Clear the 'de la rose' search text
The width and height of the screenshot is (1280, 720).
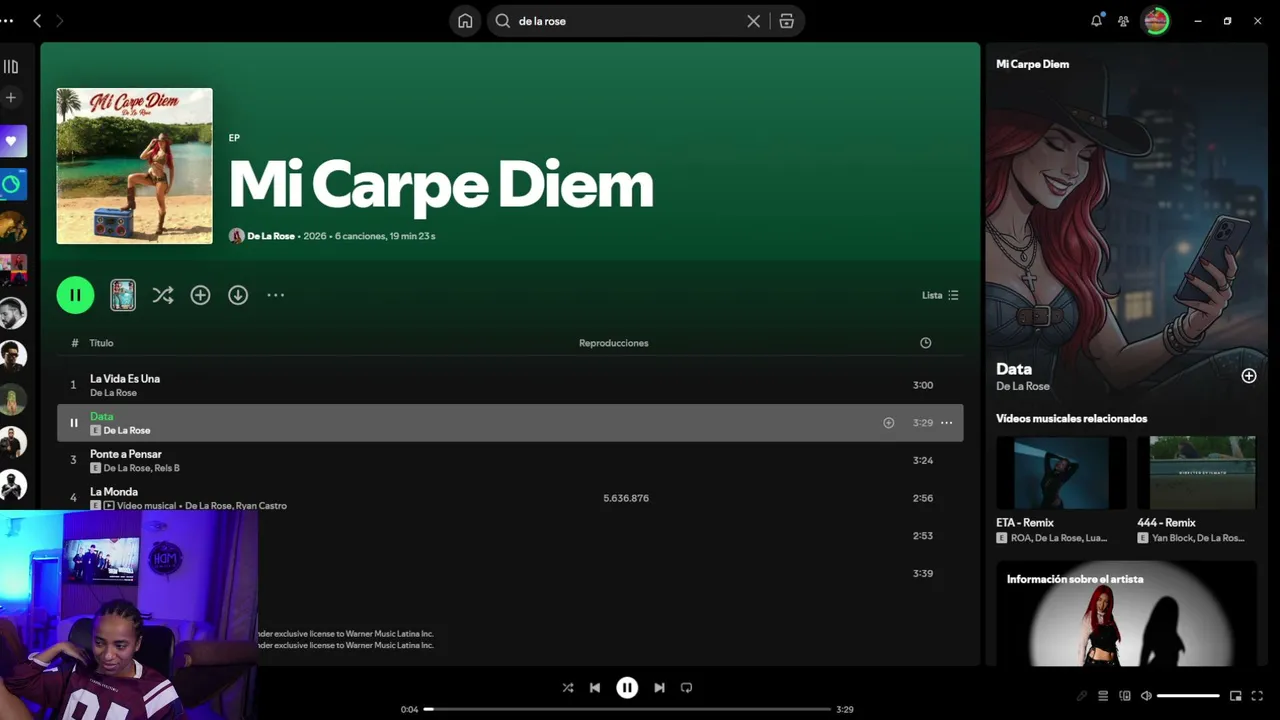point(754,21)
